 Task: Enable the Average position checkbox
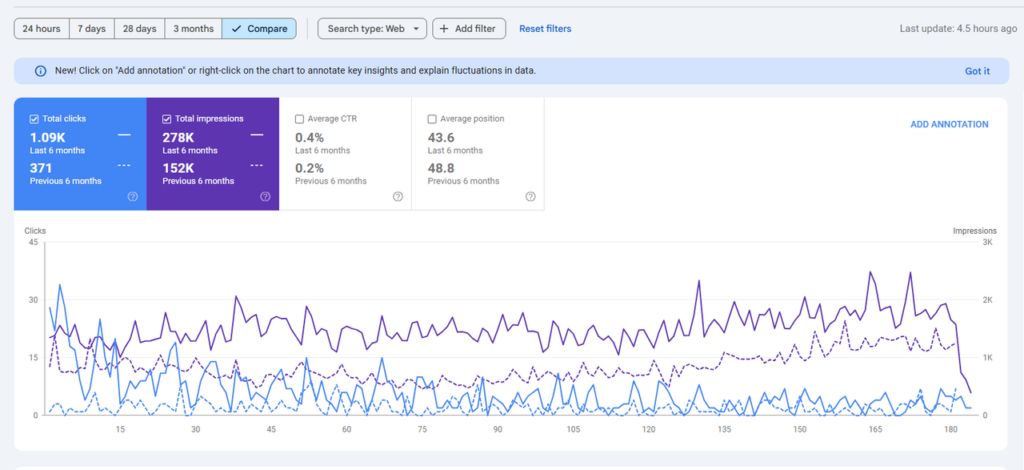(x=432, y=119)
